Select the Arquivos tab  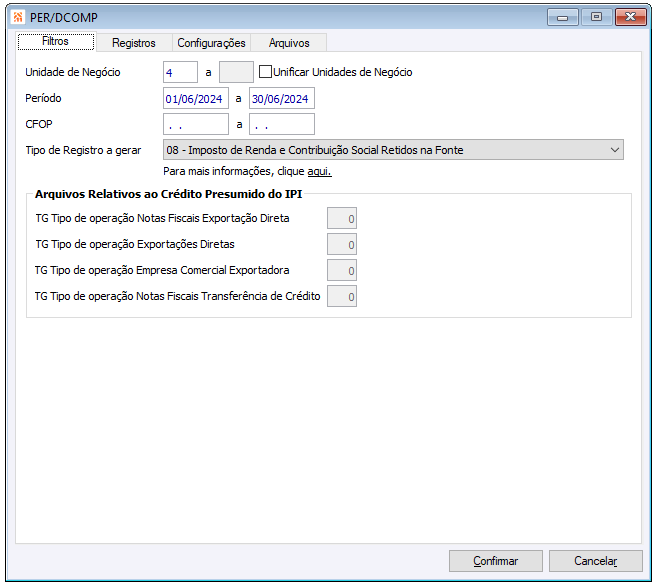(x=289, y=43)
